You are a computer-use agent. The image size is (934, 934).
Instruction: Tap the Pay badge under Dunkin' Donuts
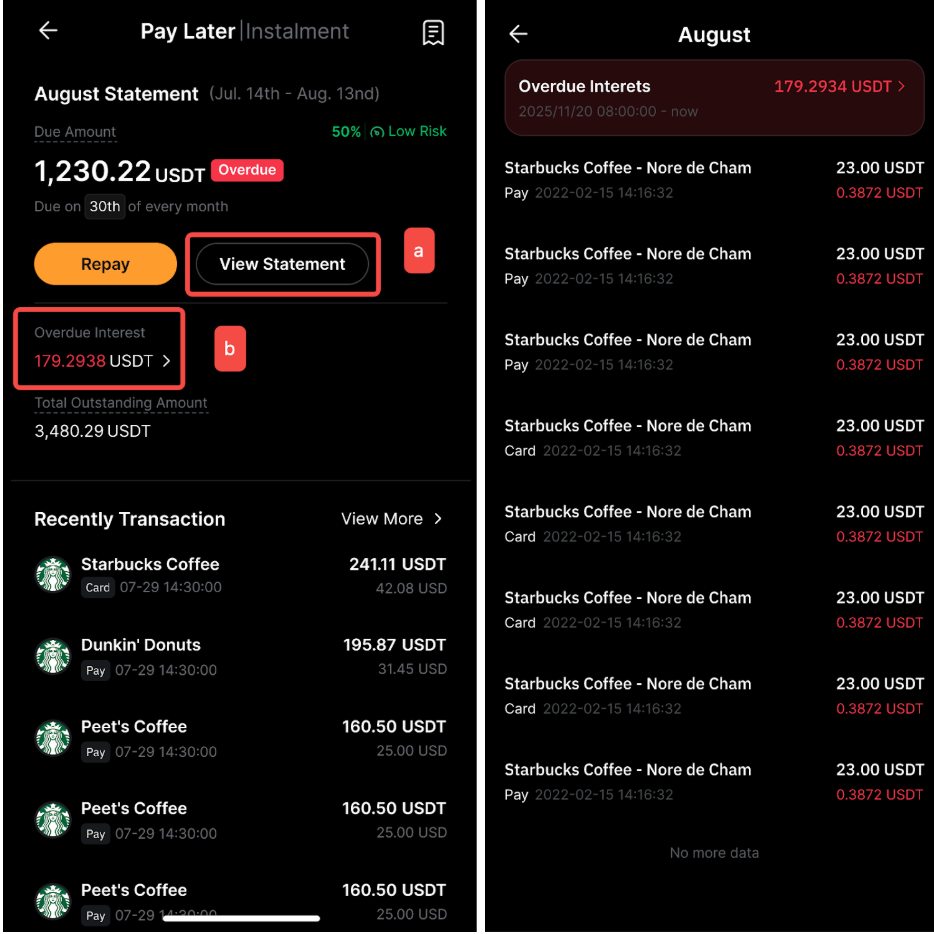(x=96, y=670)
